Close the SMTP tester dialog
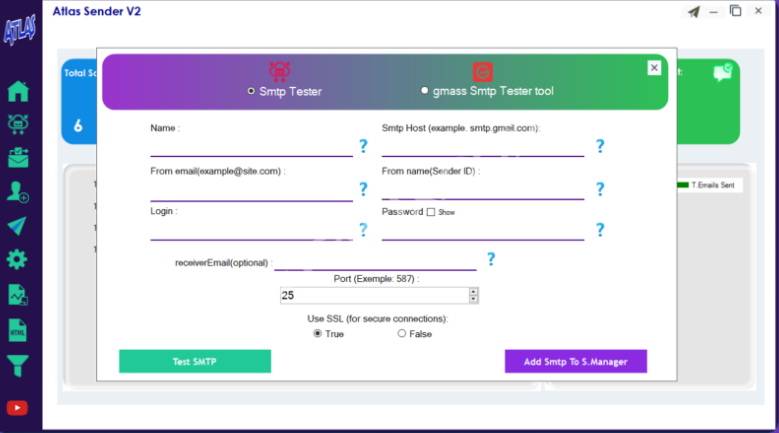 [654, 68]
